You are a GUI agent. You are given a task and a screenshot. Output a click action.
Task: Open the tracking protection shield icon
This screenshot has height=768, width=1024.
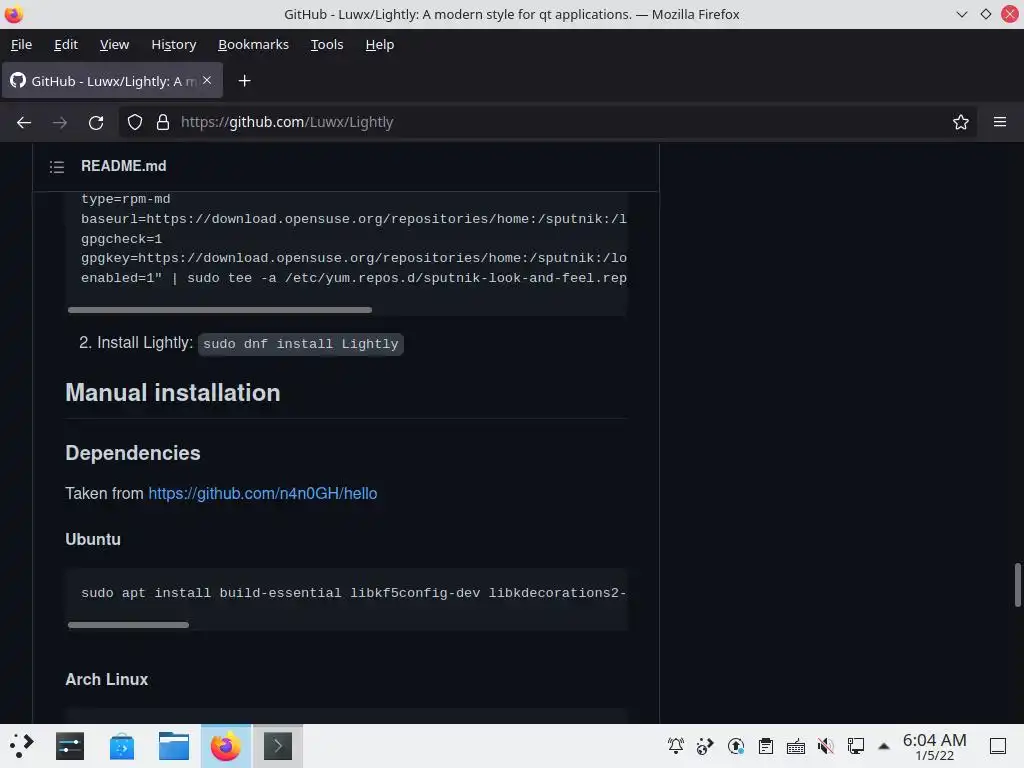click(x=135, y=122)
